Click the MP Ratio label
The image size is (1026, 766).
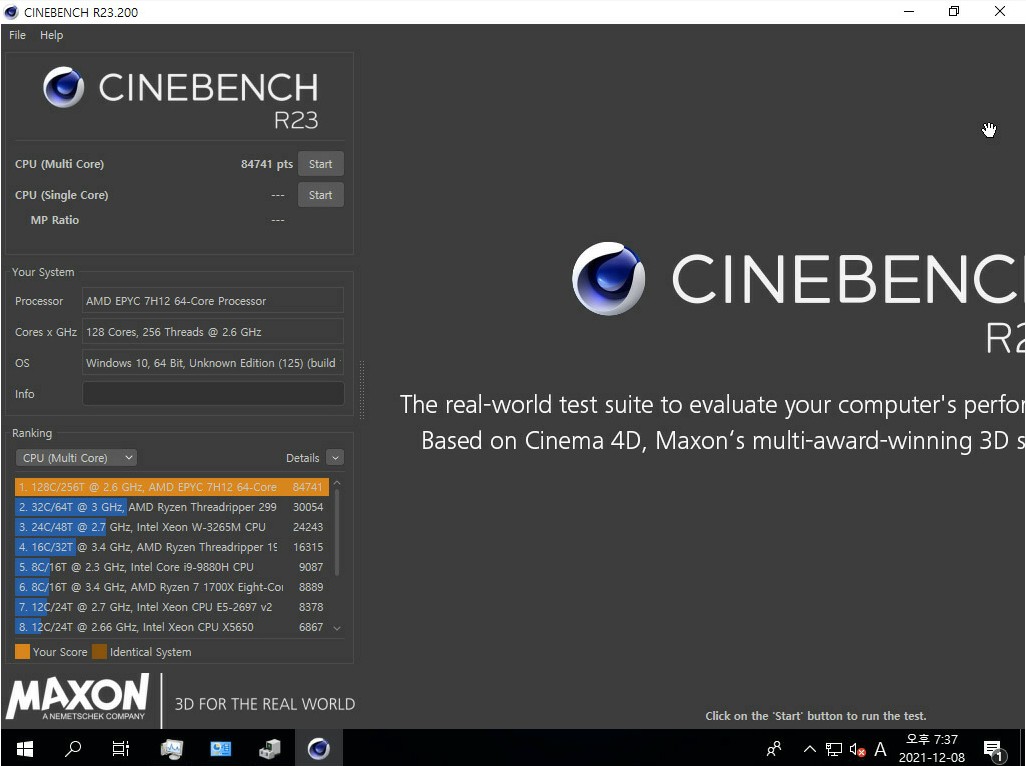(54, 220)
